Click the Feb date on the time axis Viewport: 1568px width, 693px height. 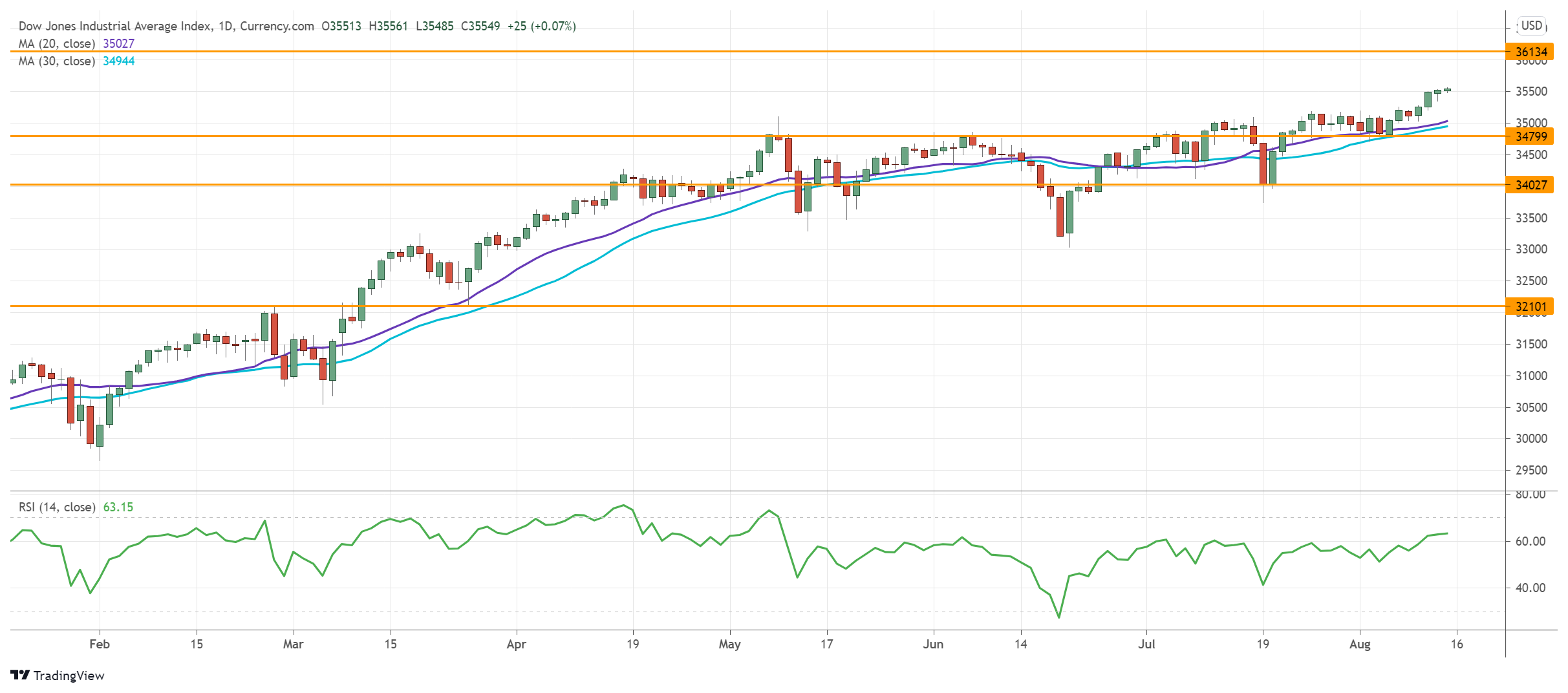pyautogui.click(x=100, y=644)
